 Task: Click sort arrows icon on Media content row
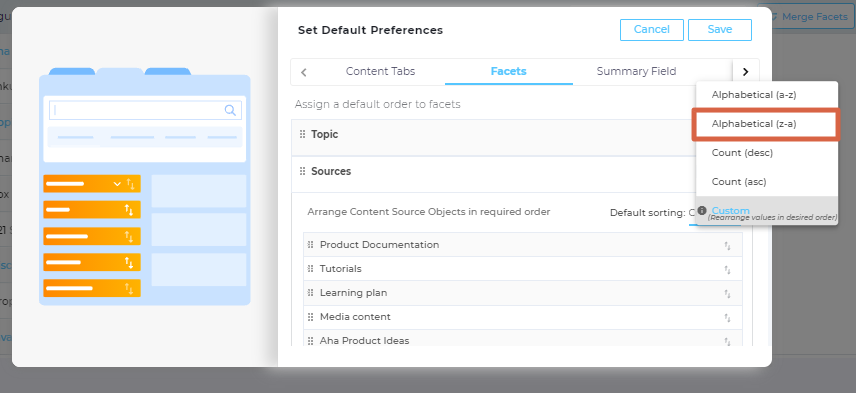727,318
